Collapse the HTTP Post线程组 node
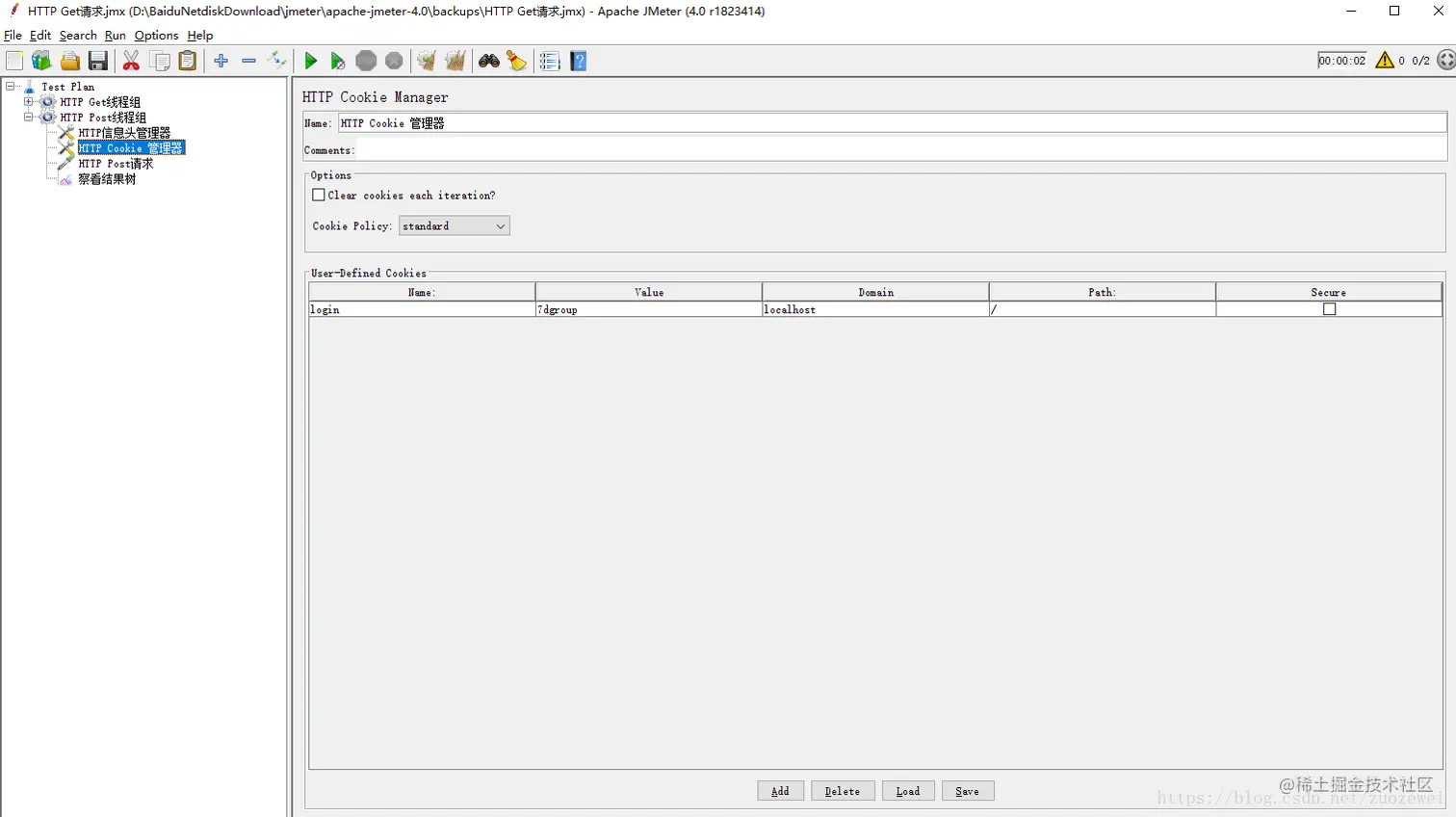The image size is (1456, 817). (x=29, y=118)
